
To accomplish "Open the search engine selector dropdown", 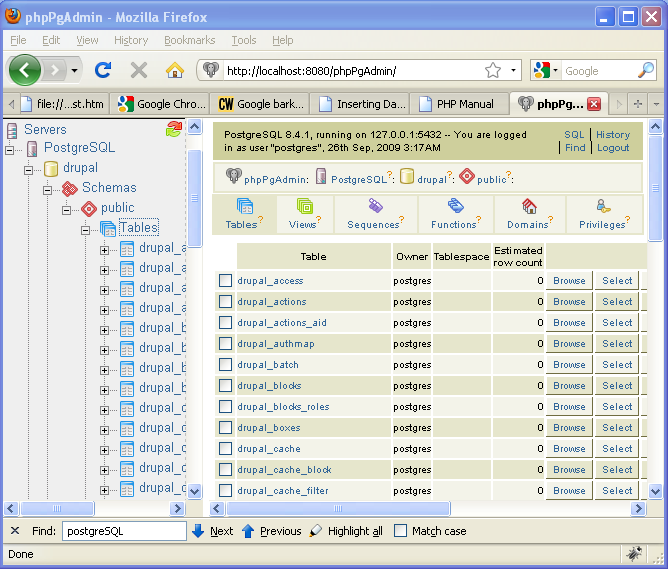I will 555,70.
